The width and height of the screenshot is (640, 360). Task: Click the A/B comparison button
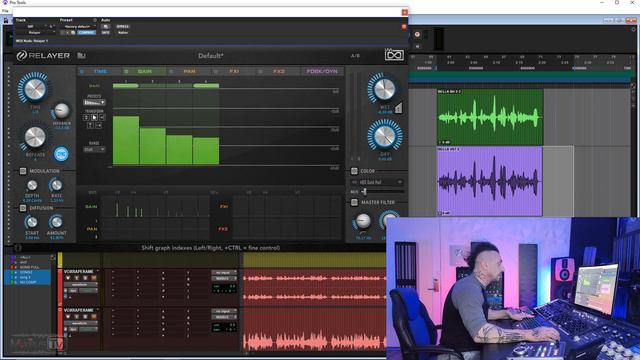(356, 56)
